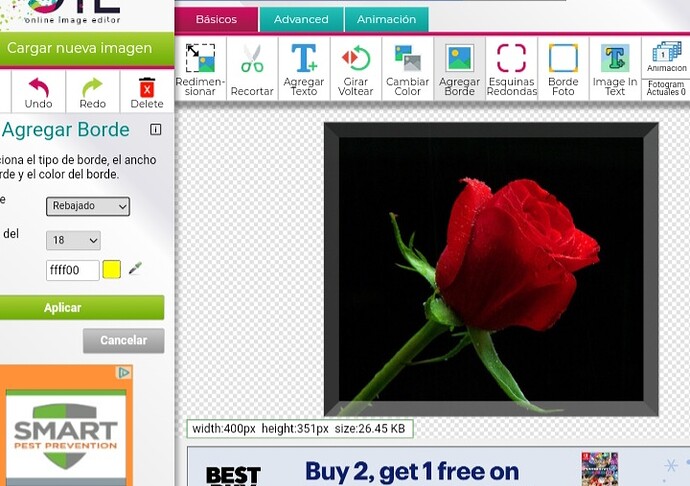Select the Borde Foto tool

[x=563, y=68]
